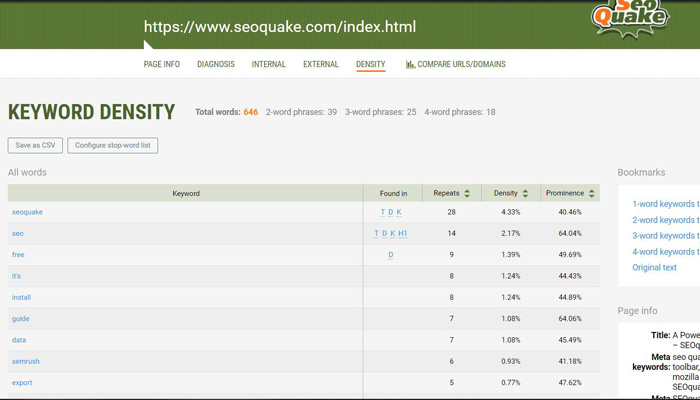Open the guide keyword link

click(21, 319)
